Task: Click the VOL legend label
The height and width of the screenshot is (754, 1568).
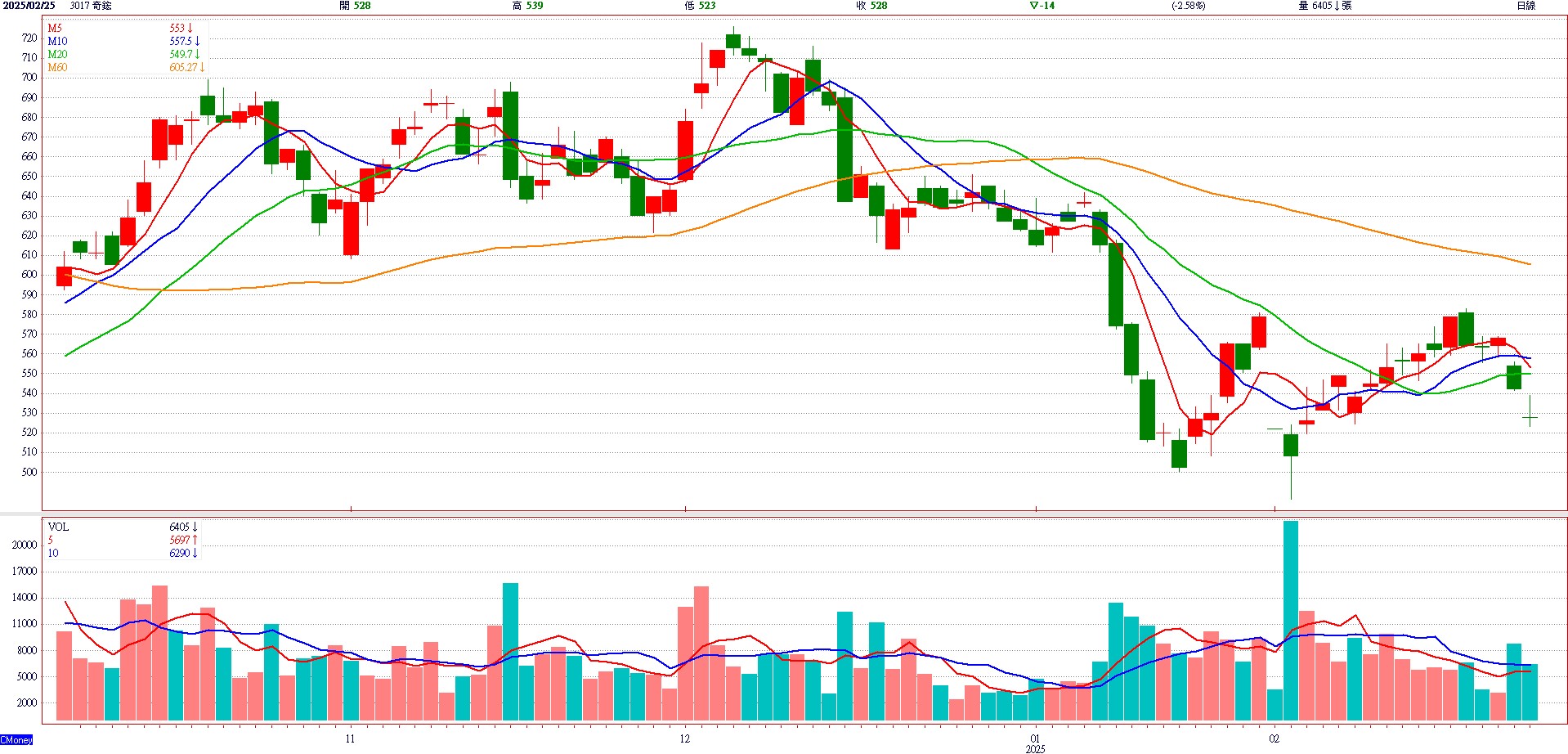Action: pos(58,527)
